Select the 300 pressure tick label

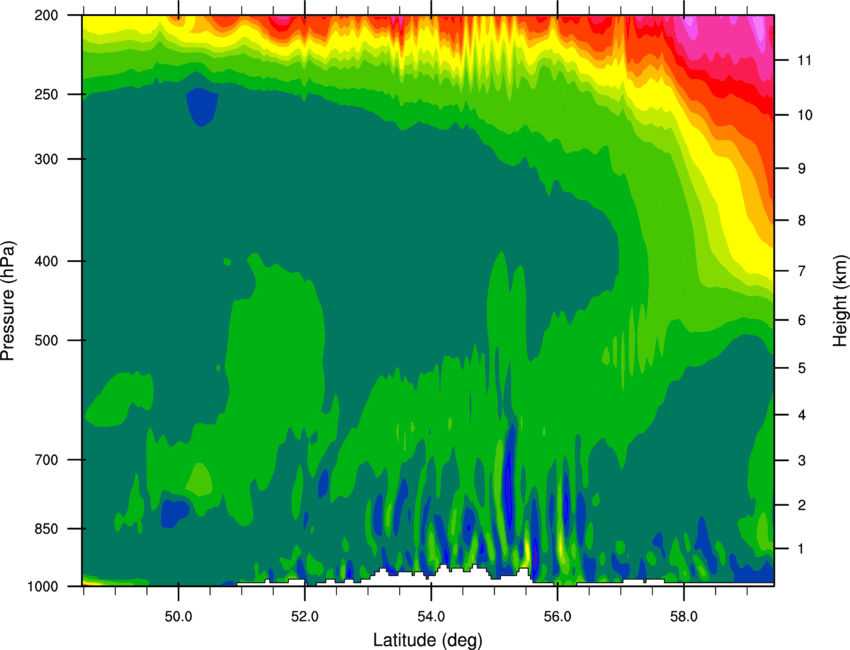(47, 159)
